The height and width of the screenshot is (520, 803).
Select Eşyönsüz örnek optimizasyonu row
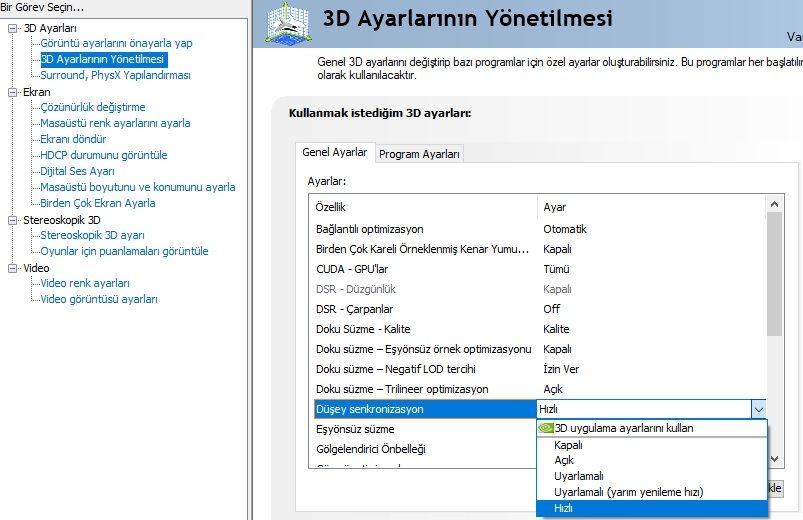point(538,349)
